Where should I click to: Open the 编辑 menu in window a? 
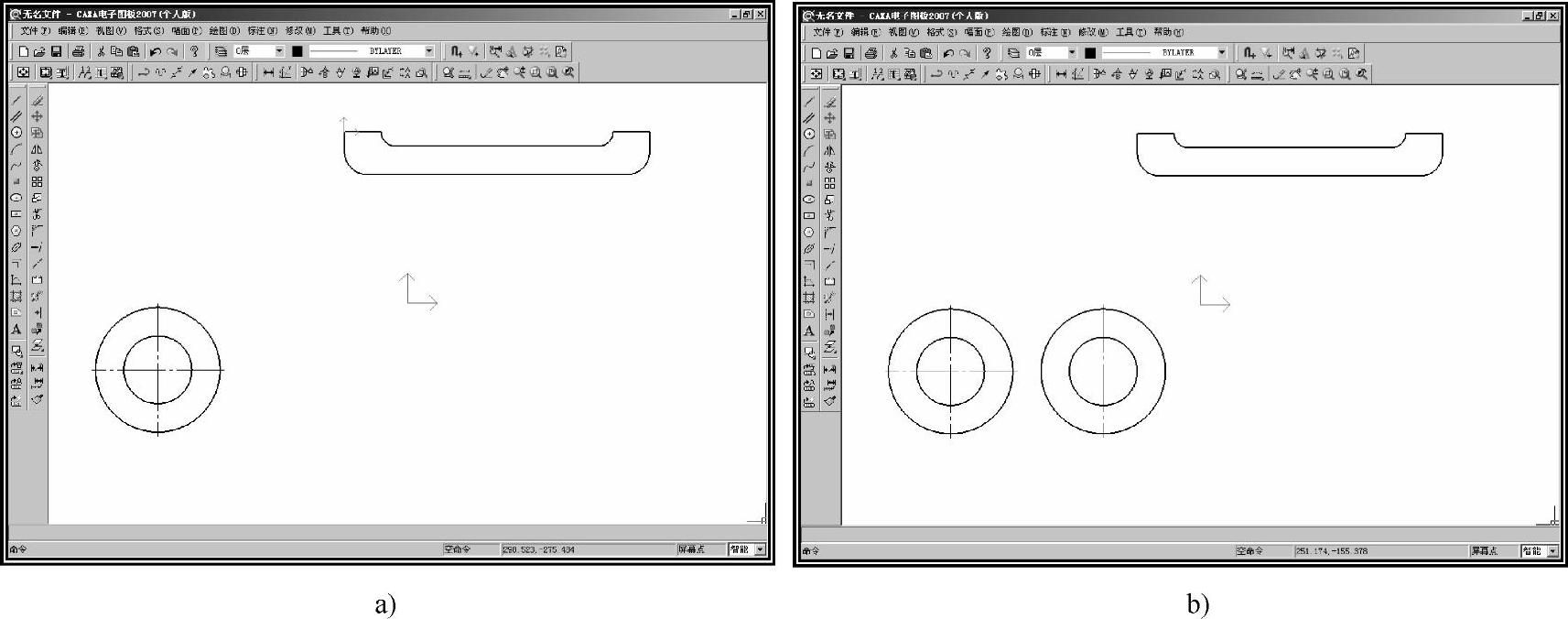click(x=73, y=31)
